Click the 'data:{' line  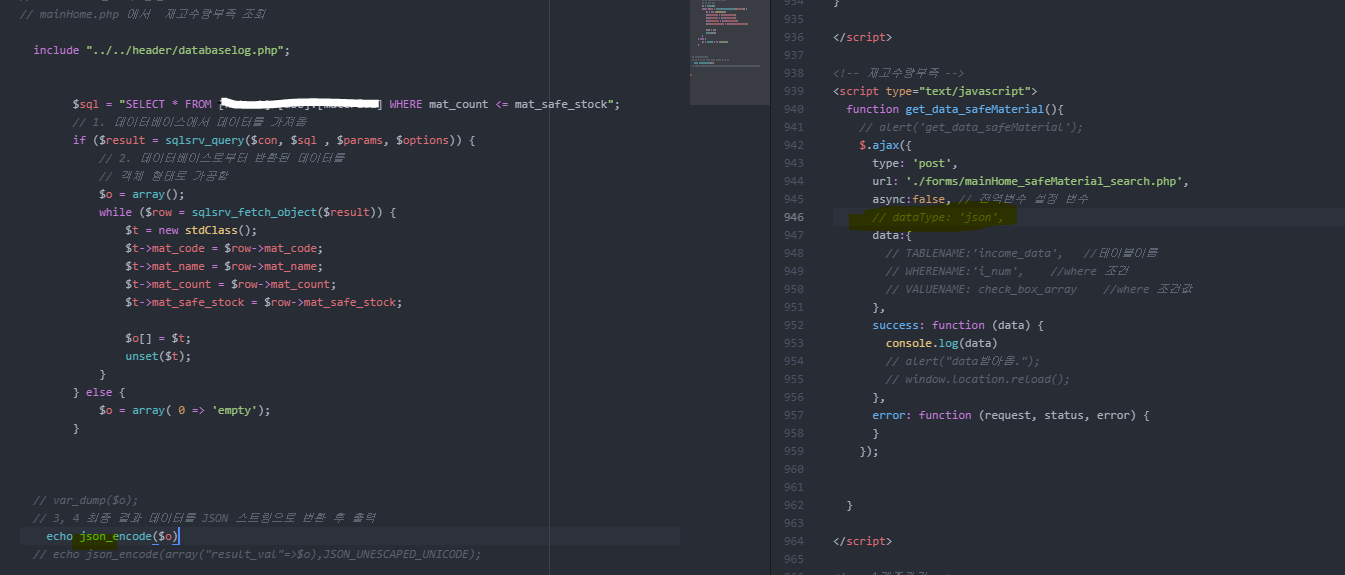tap(892, 235)
